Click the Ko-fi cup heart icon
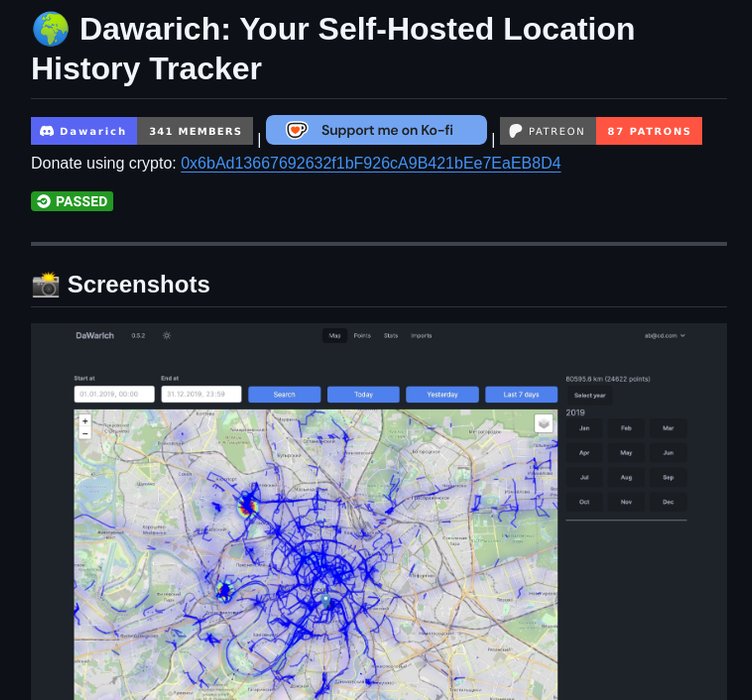The height and width of the screenshot is (700, 752). pos(296,130)
